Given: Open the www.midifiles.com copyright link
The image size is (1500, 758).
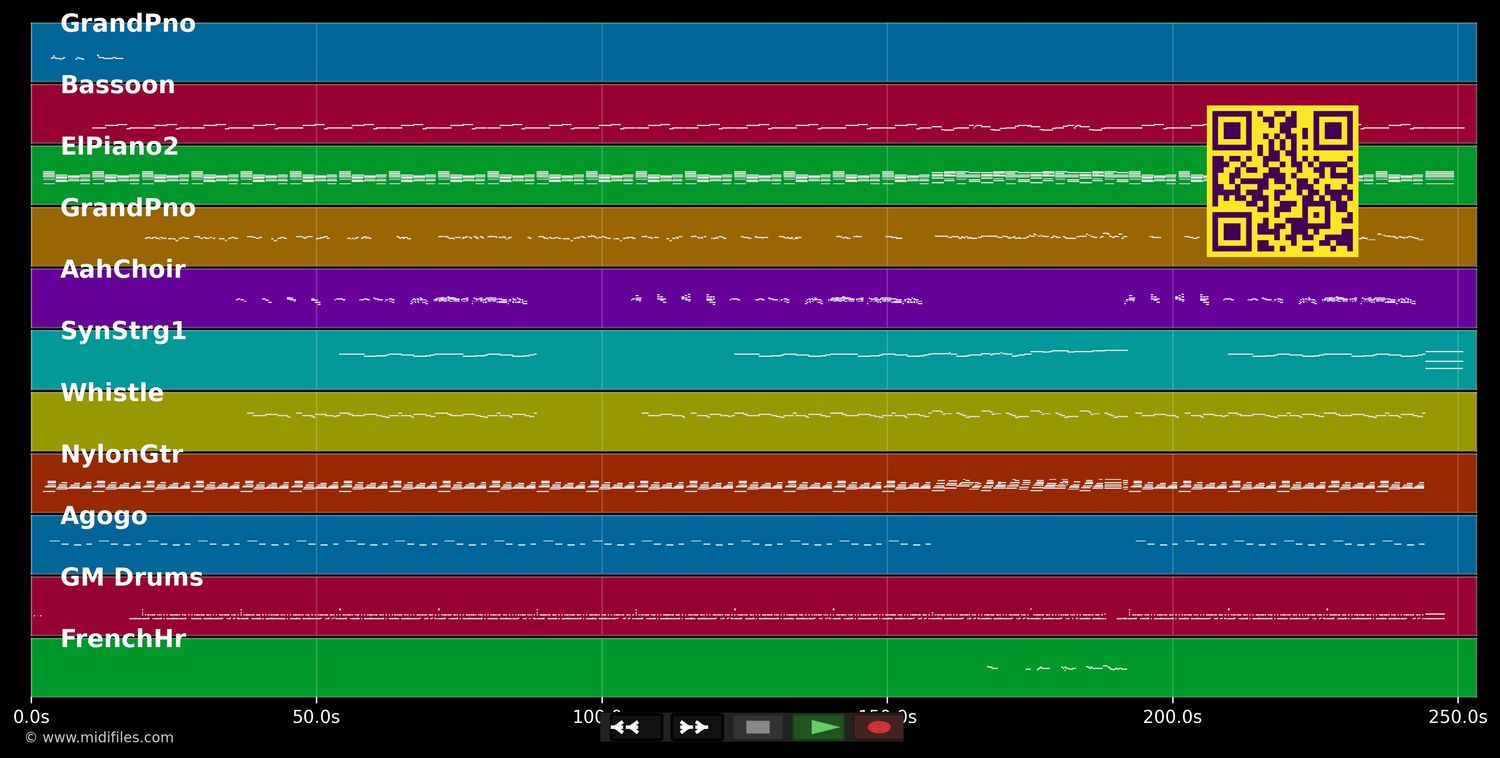Looking at the screenshot, I should (x=99, y=738).
